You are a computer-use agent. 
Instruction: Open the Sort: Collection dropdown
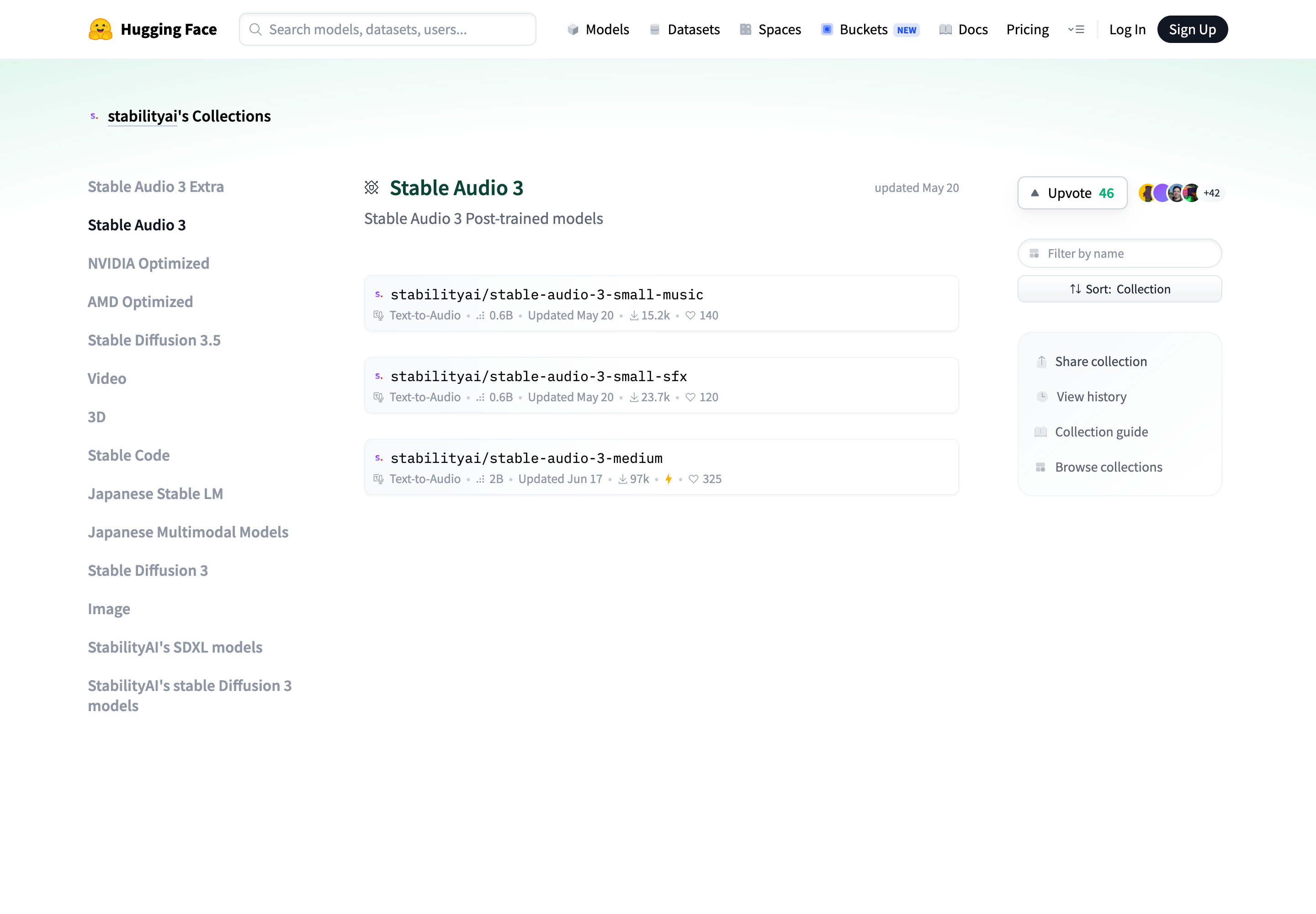1120,289
